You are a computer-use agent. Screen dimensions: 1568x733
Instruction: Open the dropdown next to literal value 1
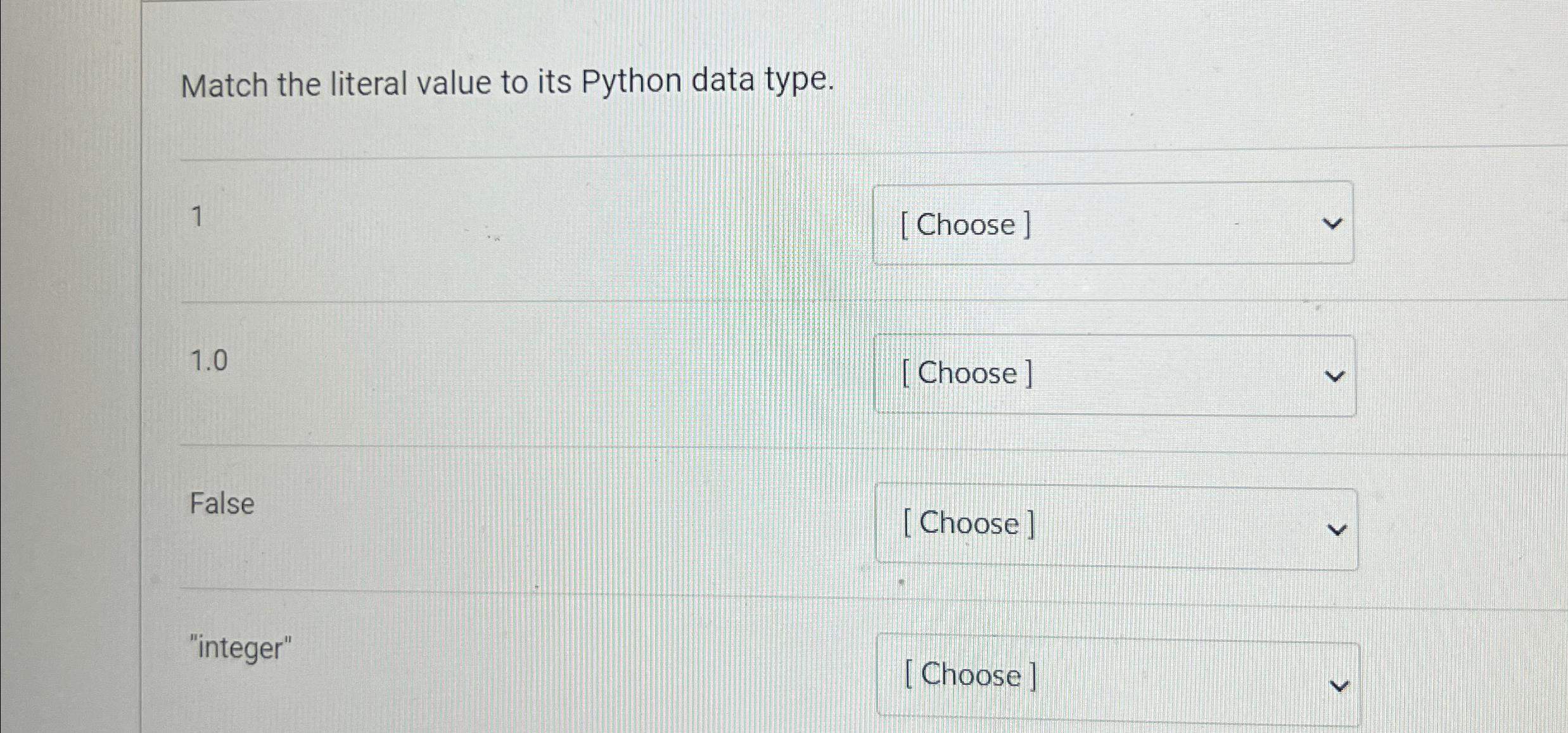coord(1112,224)
